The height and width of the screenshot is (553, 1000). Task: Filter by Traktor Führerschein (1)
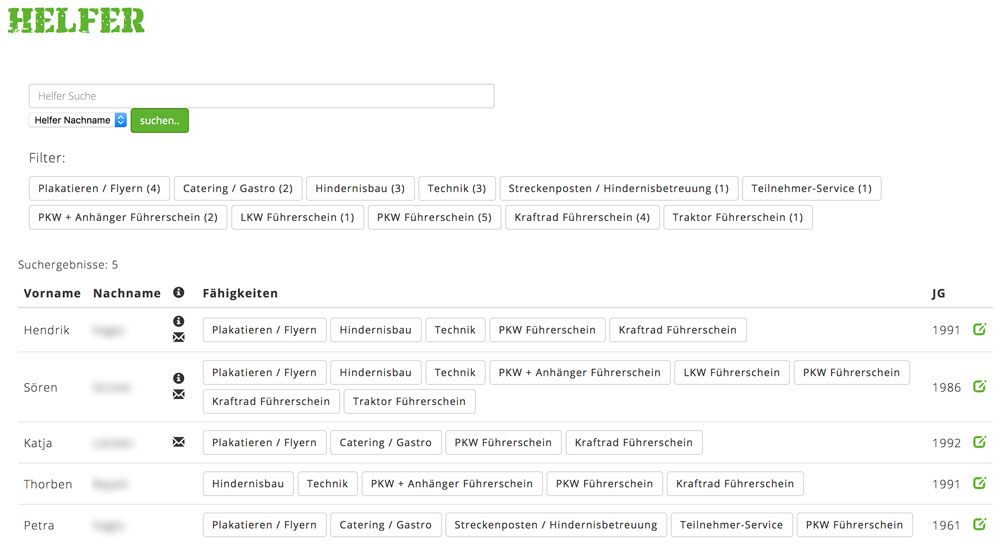tap(738, 217)
